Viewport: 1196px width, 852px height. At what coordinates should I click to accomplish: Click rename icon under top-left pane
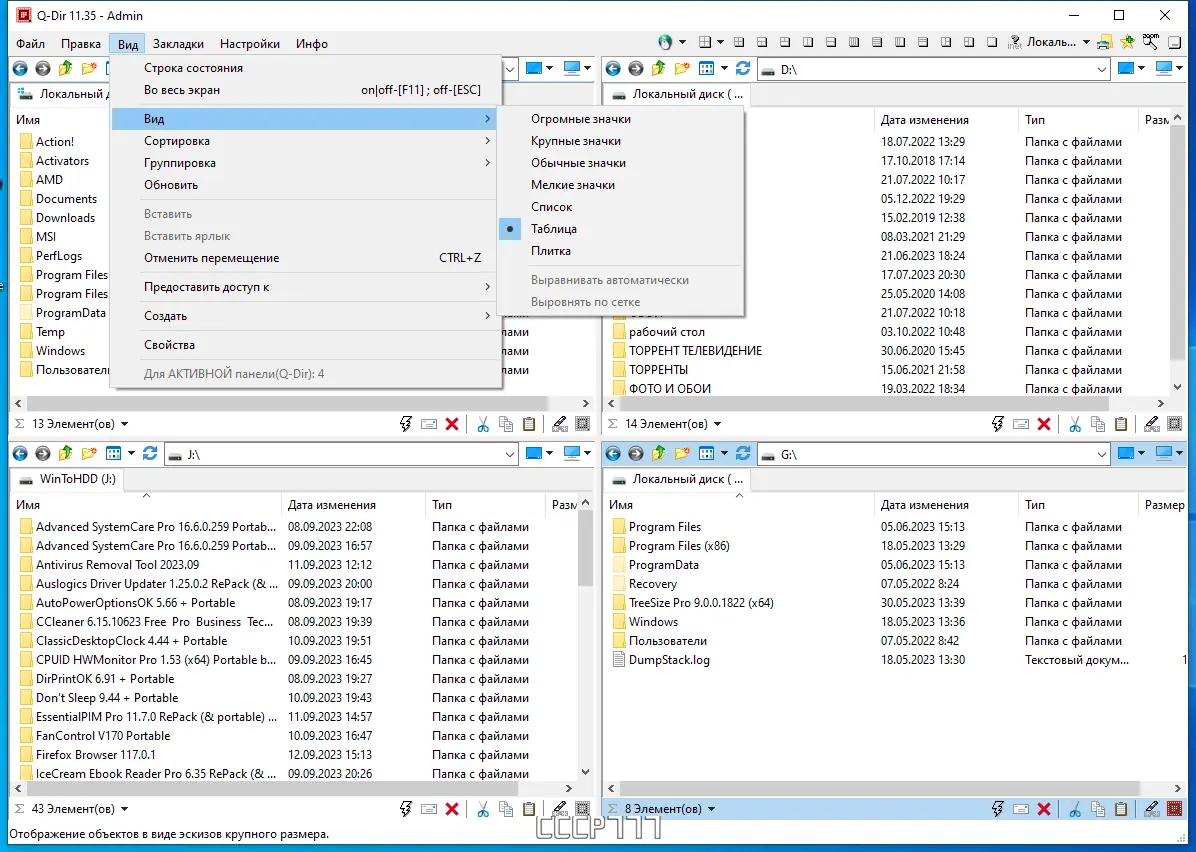(429, 424)
